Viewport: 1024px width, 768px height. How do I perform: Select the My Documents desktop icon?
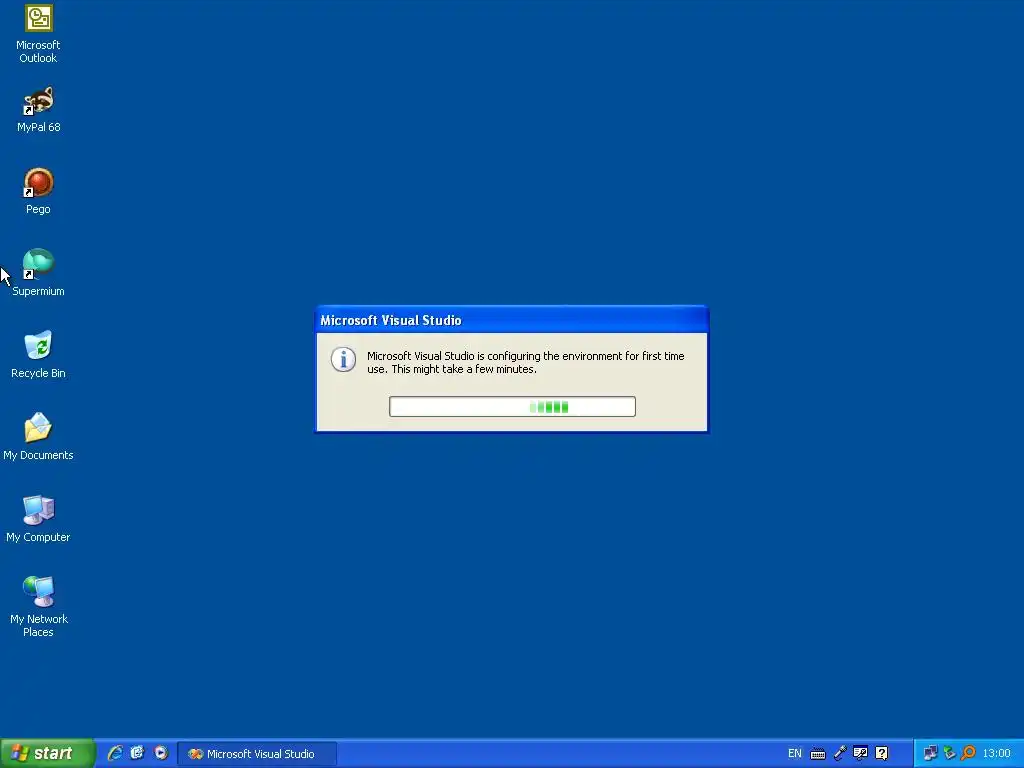tap(38, 436)
